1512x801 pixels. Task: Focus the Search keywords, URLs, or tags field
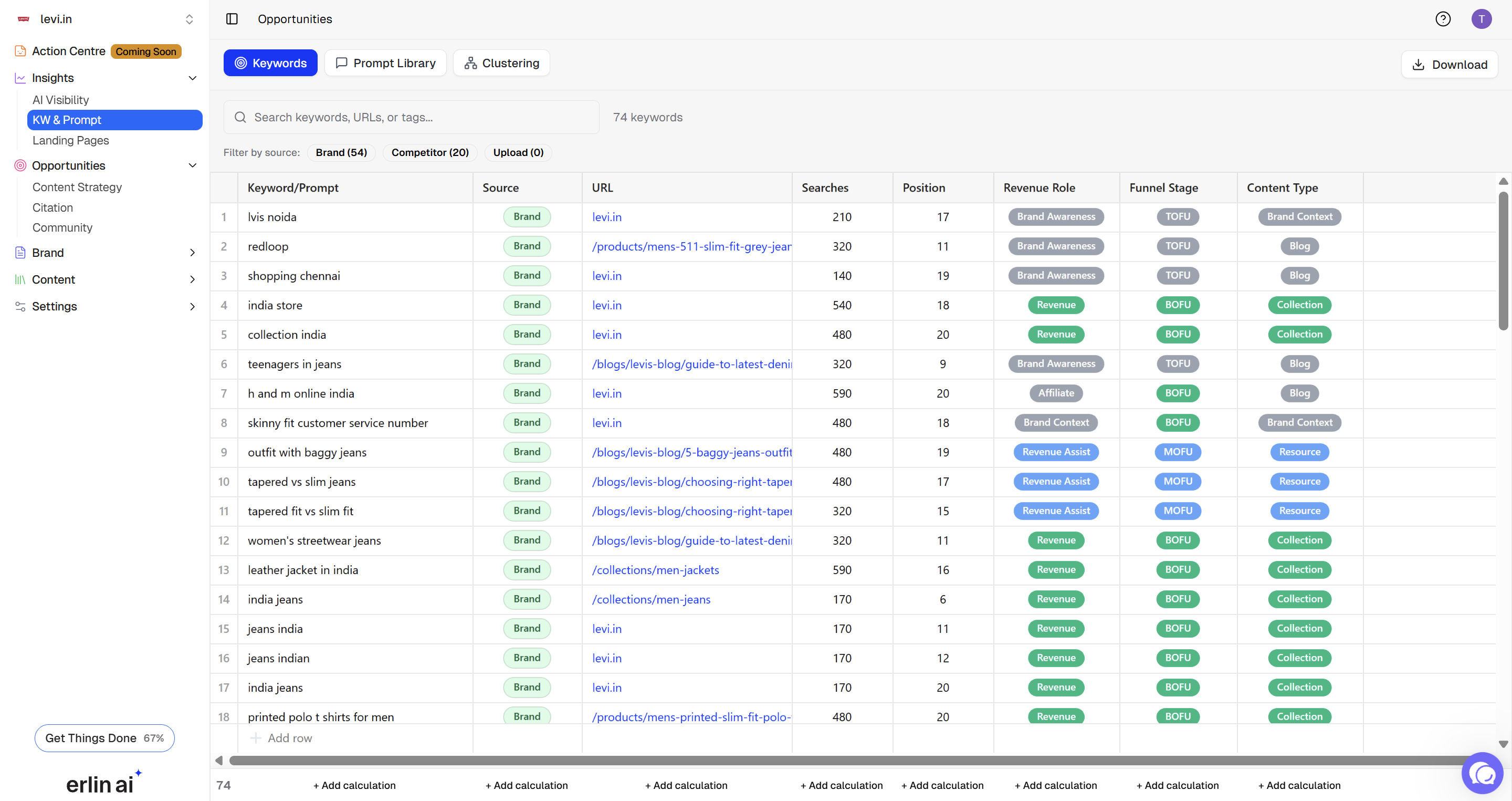(x=412, y=118)
